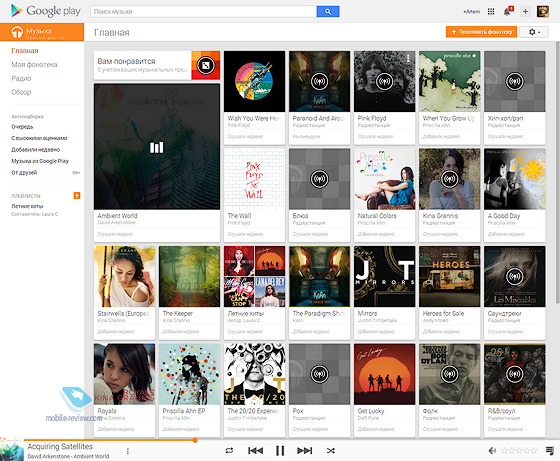Skip to the next track
560x461 pixels.
tap(305, 451)
